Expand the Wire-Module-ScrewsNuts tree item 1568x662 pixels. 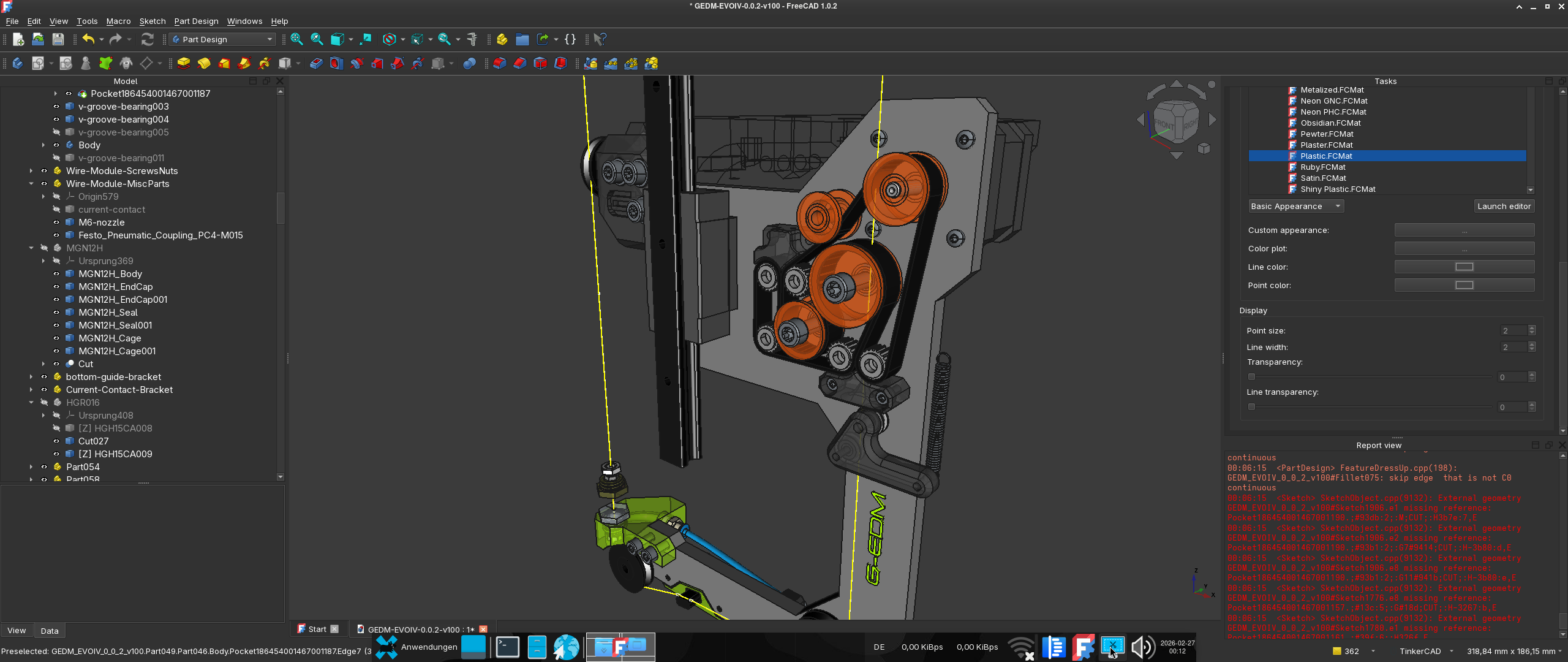tap(31, 171)
